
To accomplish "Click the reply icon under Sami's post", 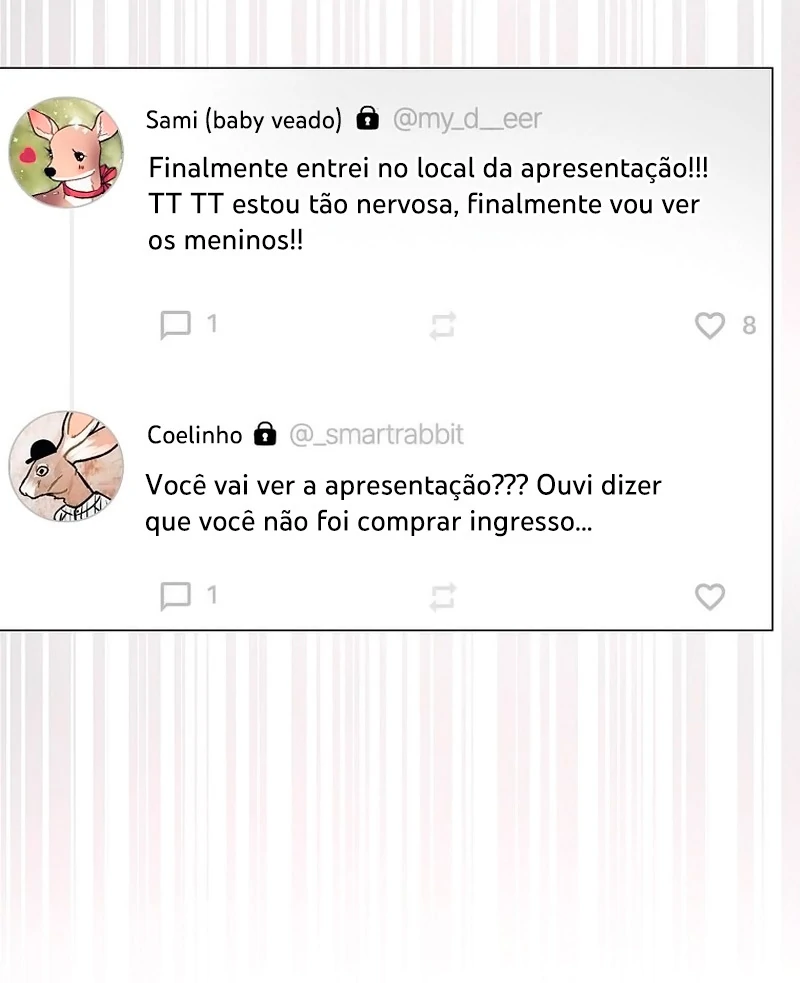I will 176,325.
